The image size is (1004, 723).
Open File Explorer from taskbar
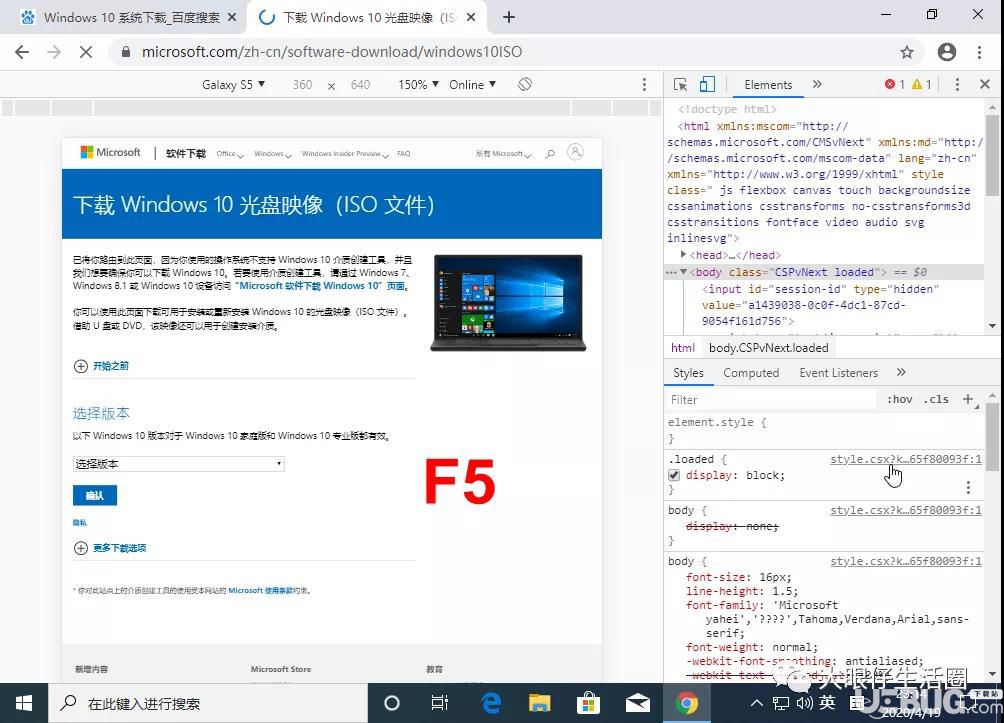point(540,703)
